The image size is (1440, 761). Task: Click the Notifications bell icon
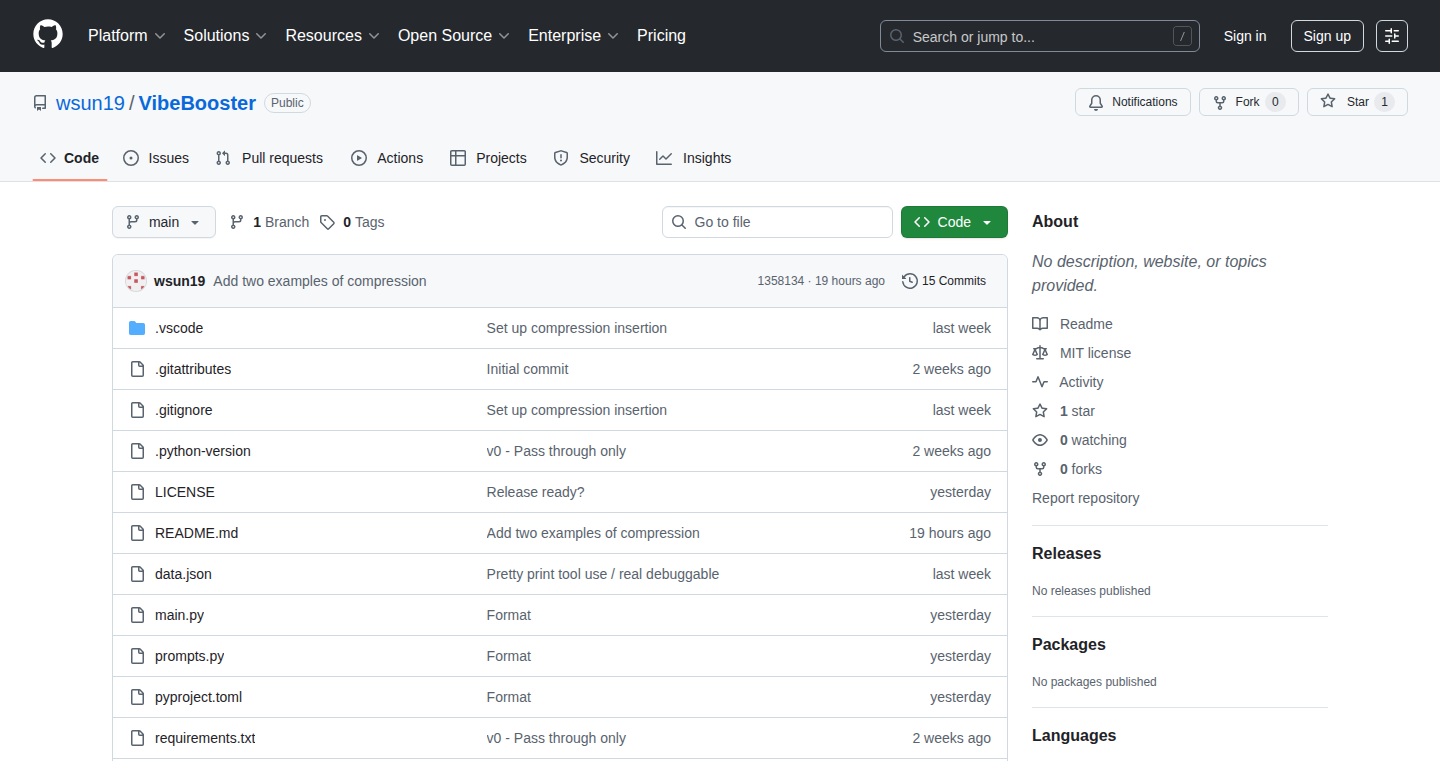click(x=1096, y=102)
